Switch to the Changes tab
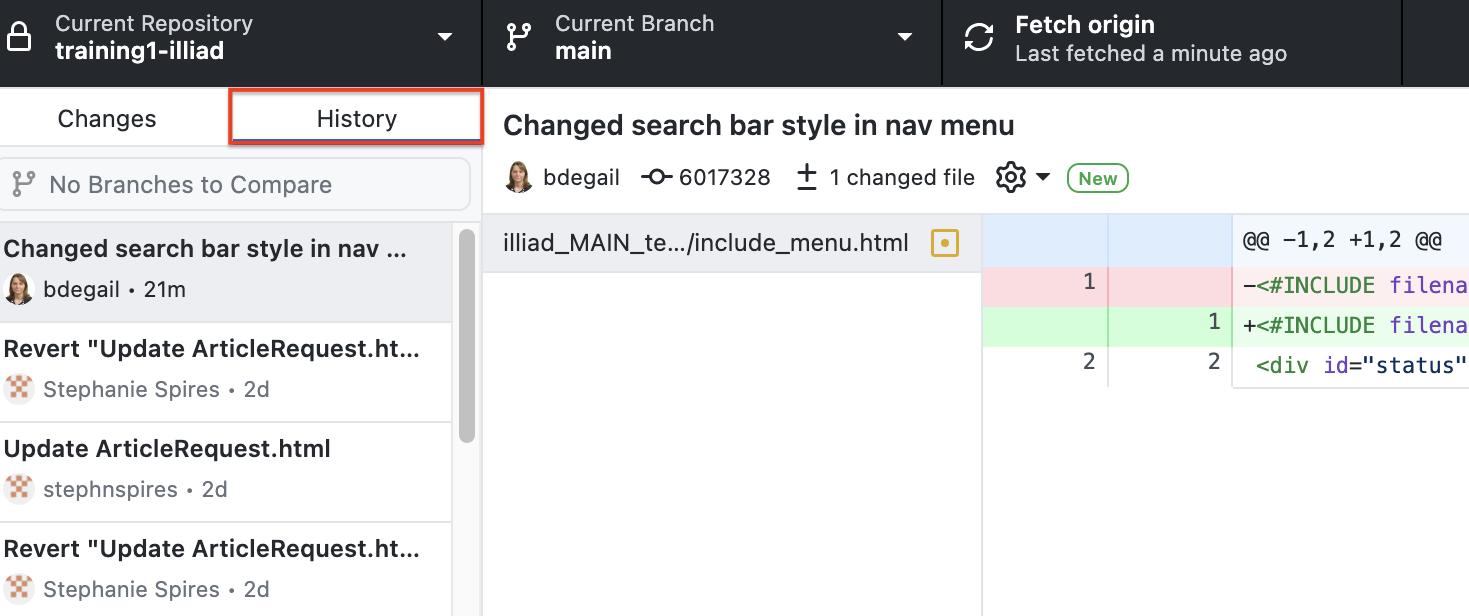 click(x=106, y=118)
